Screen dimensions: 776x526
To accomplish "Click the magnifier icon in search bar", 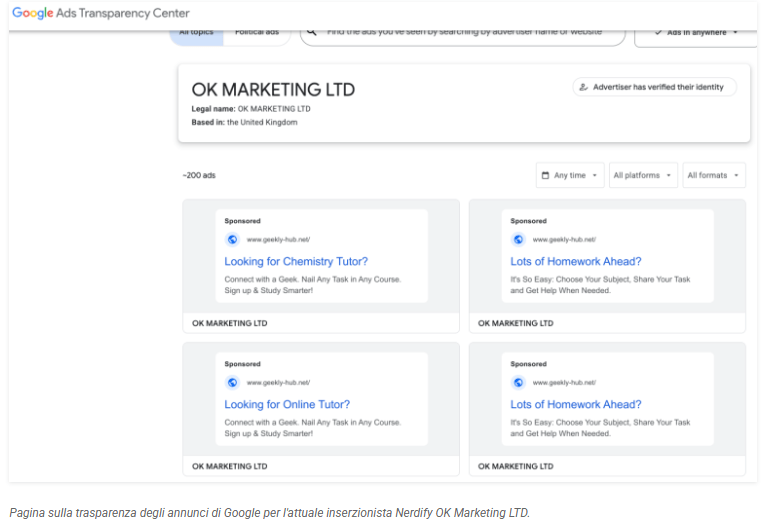I will 312,32.
